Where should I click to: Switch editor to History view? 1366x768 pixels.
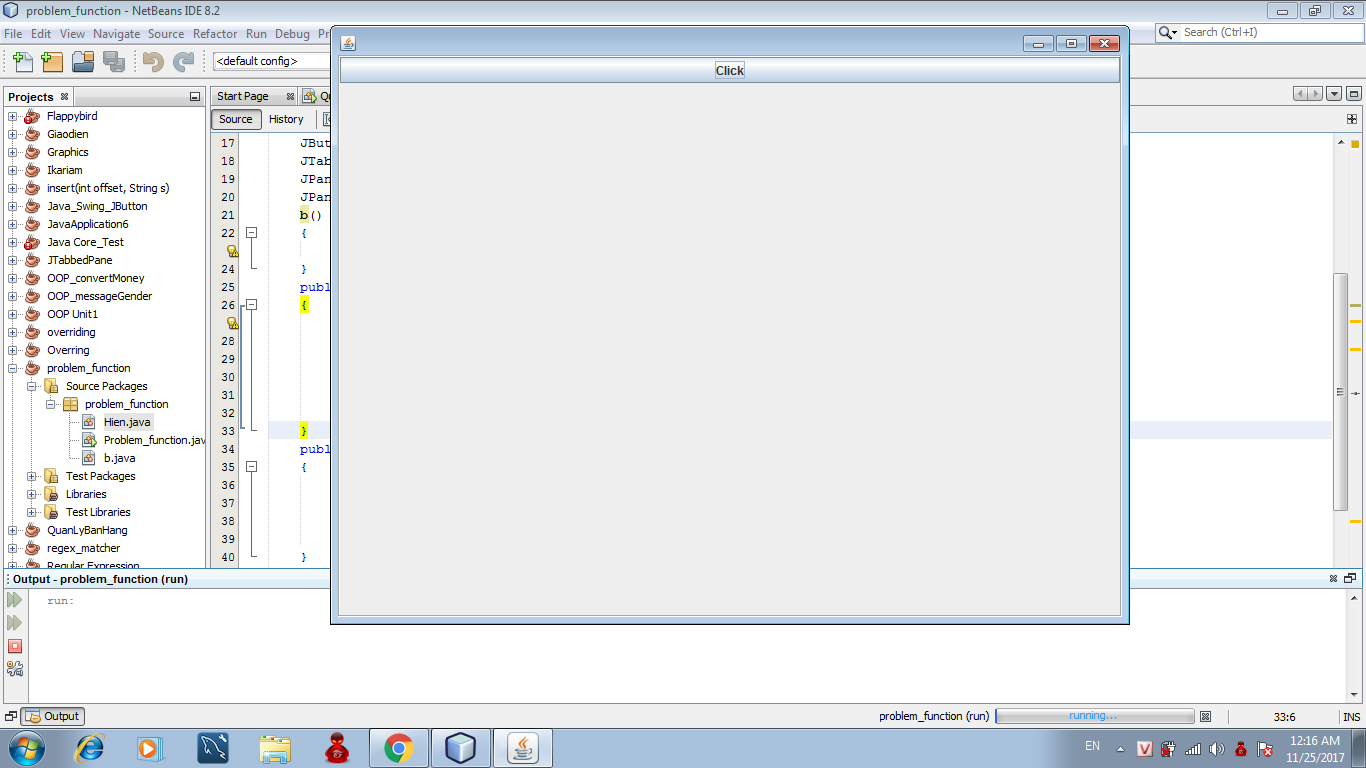pyautogui.click(x=286, y=119)
